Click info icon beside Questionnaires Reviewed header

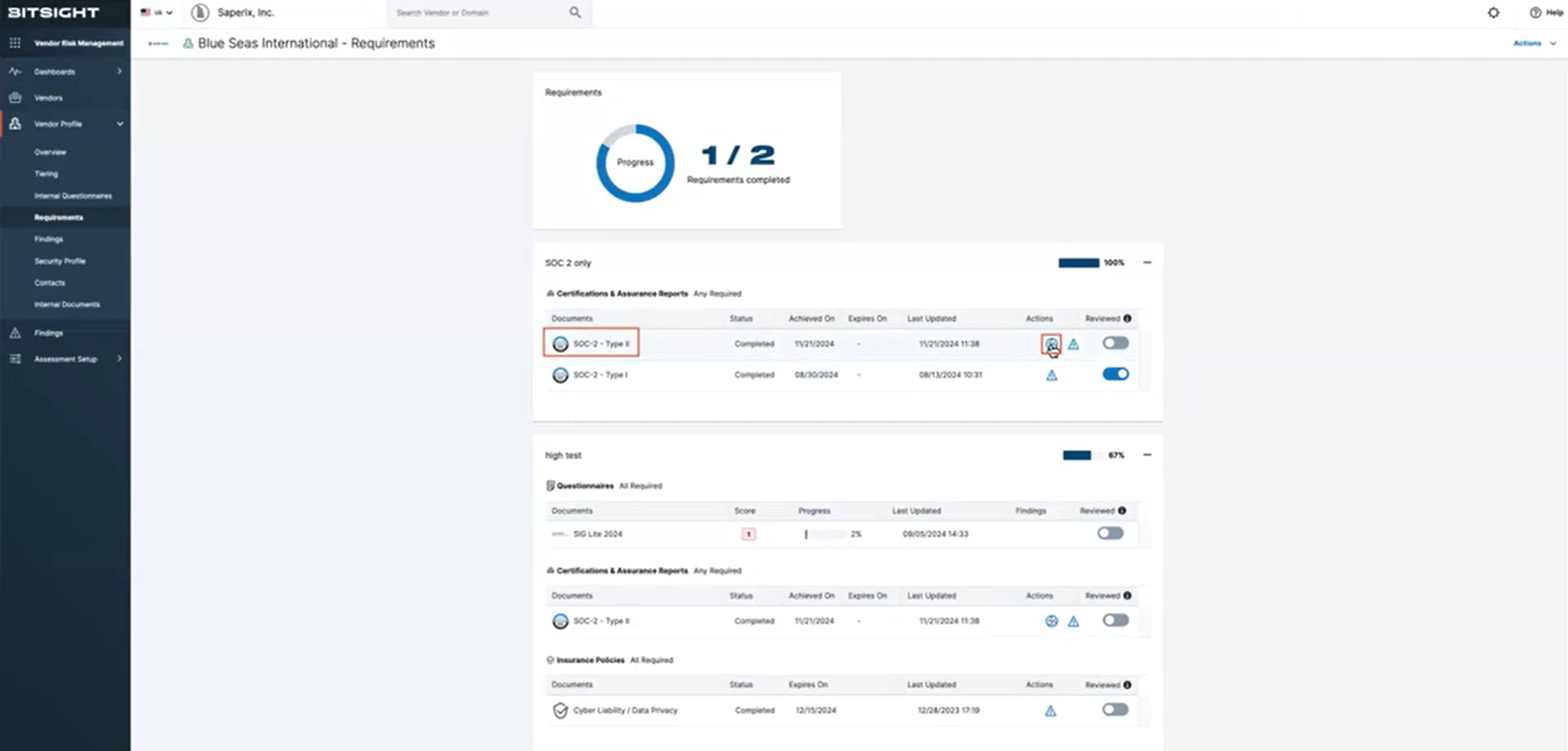coord(1122,511)
